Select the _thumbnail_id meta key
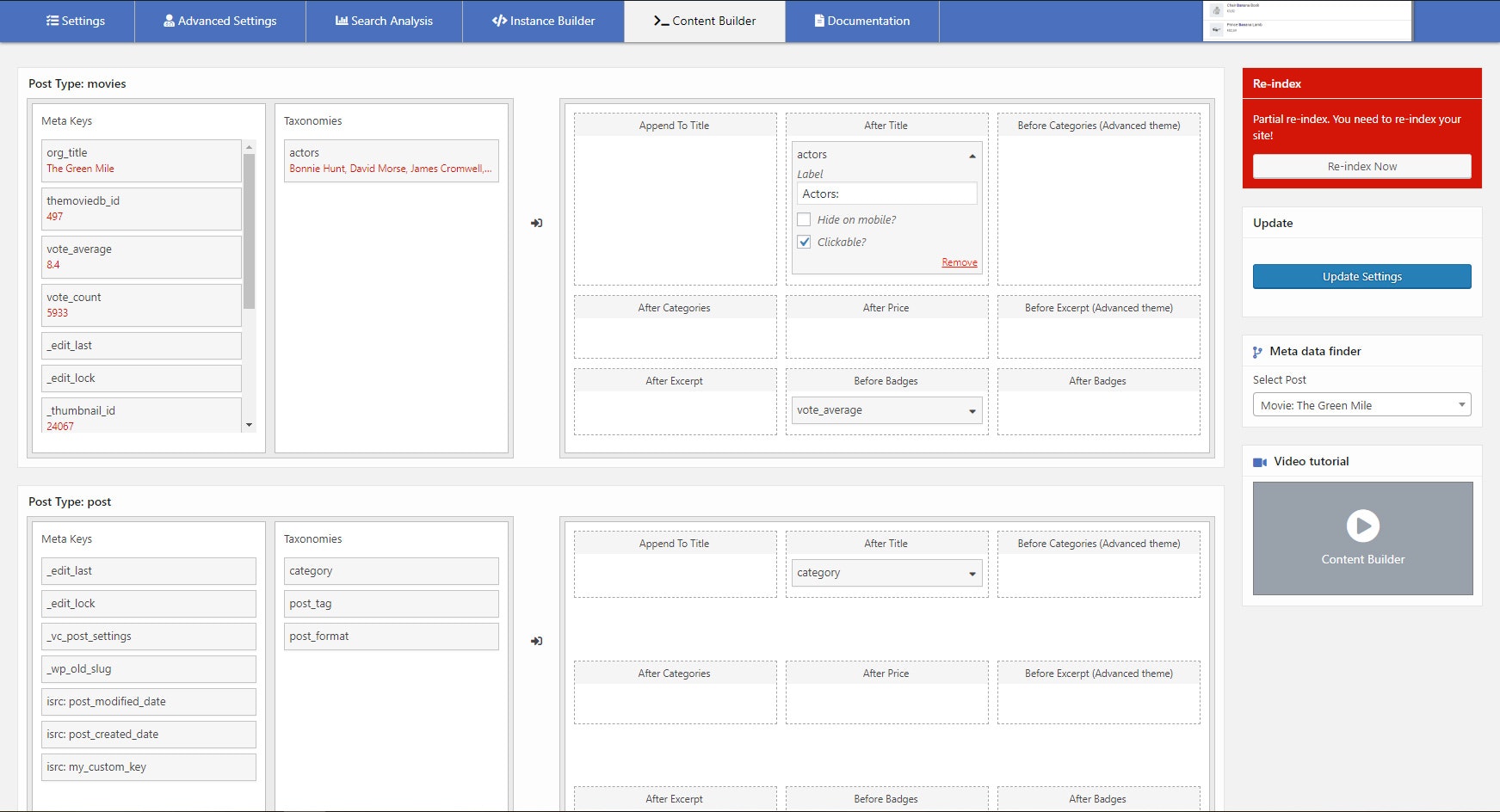The height and width of the screenshot is (812, 1500). tap(141, 415)
